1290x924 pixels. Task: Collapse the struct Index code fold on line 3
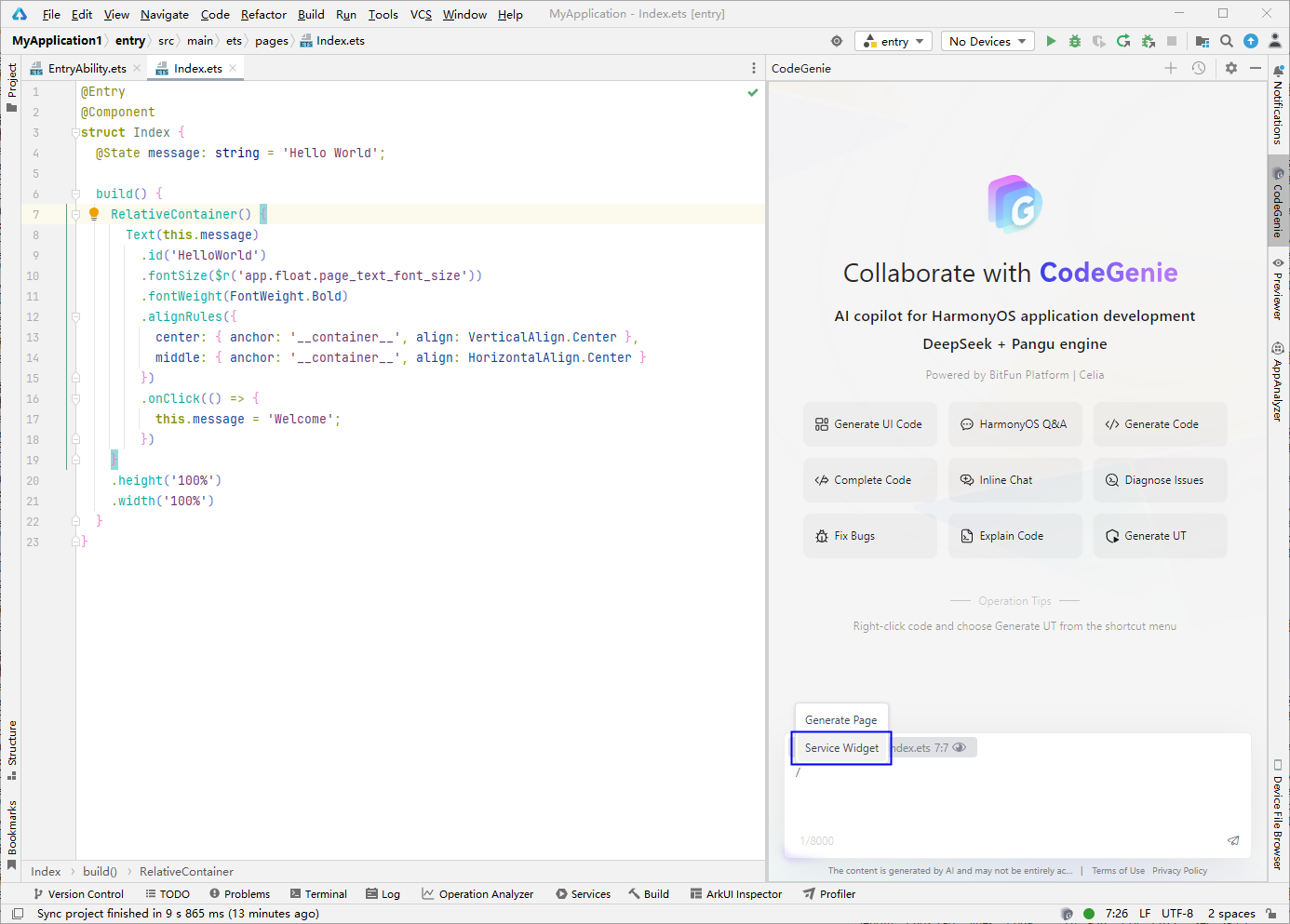[75, 132]
